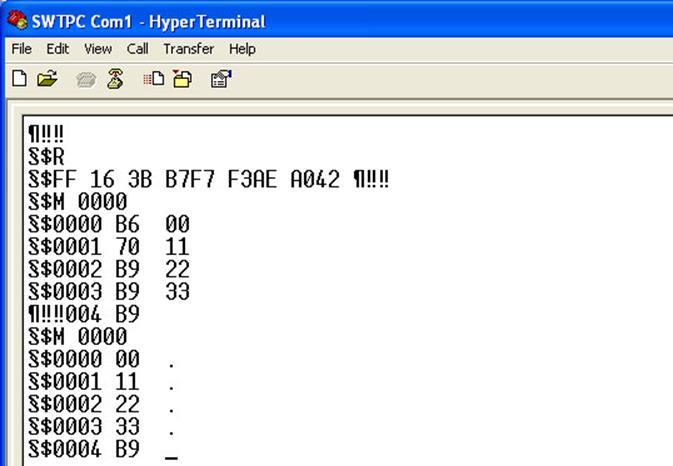673x466 pixels.
Task: Open the Call menu
Action: (x=137, y=49)
